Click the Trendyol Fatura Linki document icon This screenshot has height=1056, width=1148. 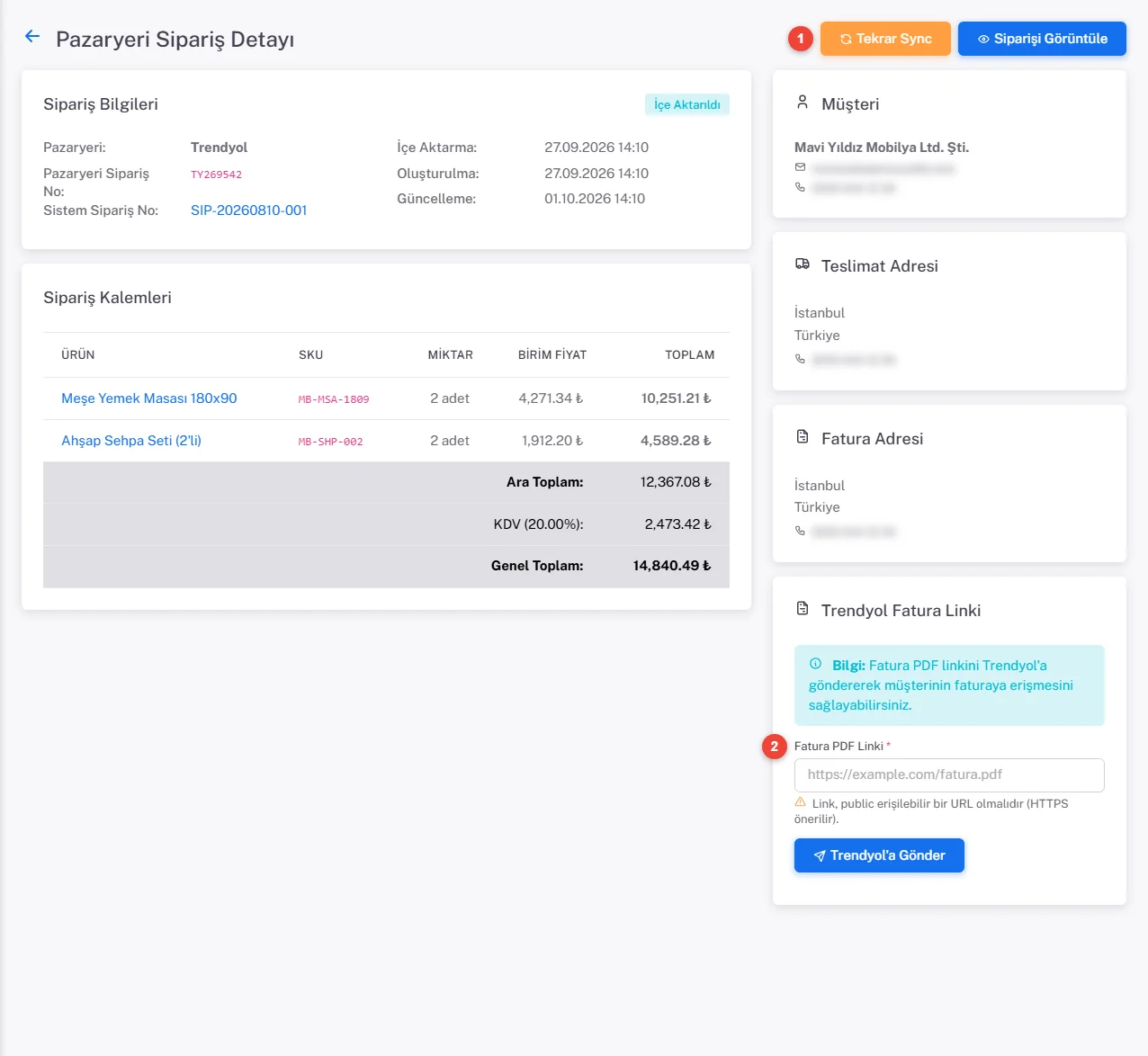pyautogui.click(x=803, y=609)
